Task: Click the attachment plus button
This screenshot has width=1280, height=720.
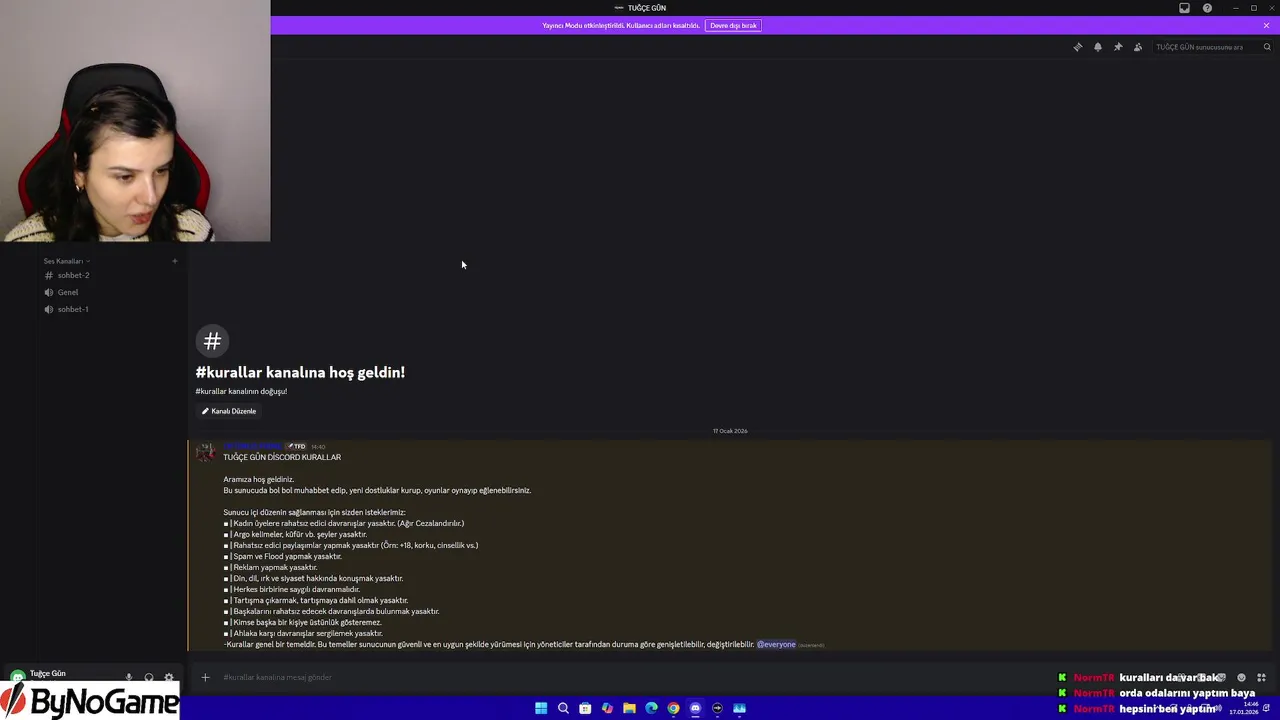Action: (205, 677)
